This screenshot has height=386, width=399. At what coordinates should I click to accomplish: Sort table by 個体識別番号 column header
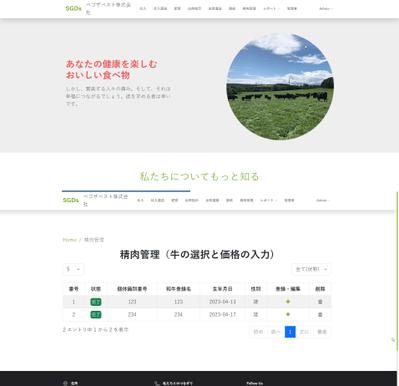pos(132,289)
